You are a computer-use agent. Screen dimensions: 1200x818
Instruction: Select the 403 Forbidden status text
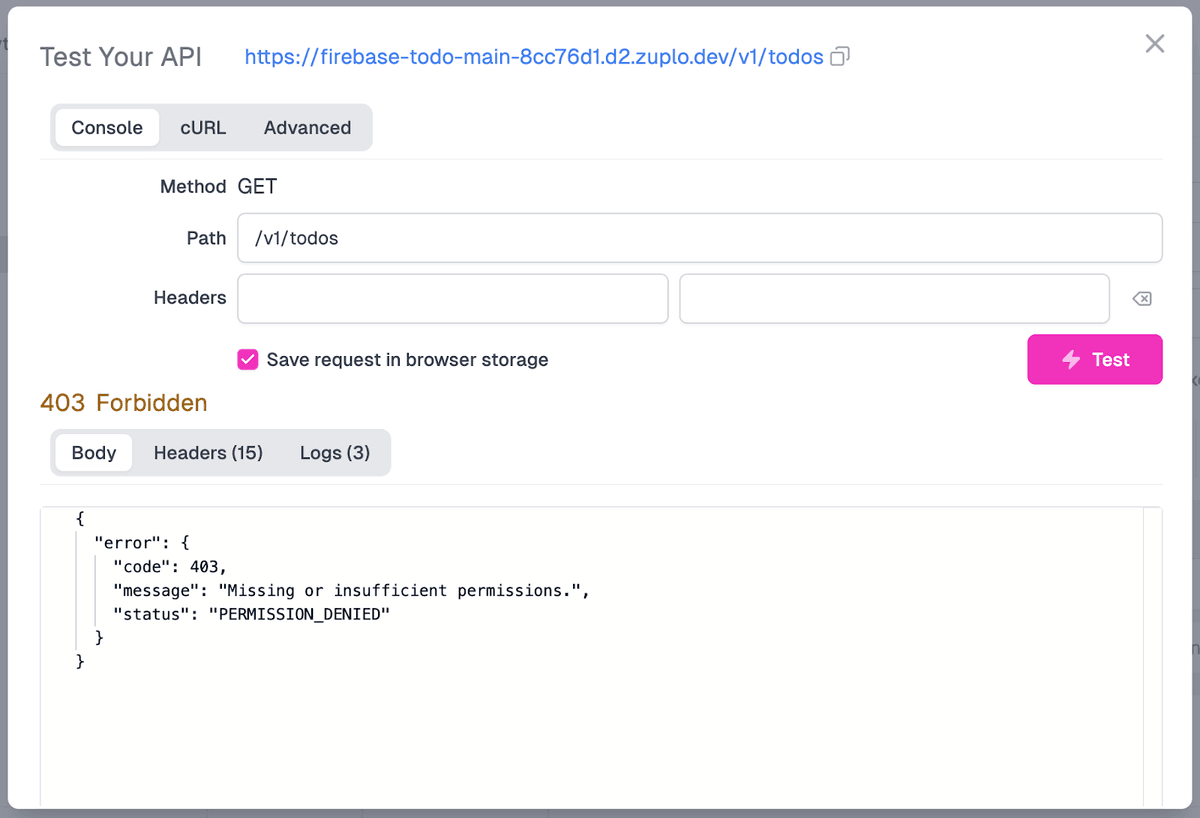click(x=123, y=402)
